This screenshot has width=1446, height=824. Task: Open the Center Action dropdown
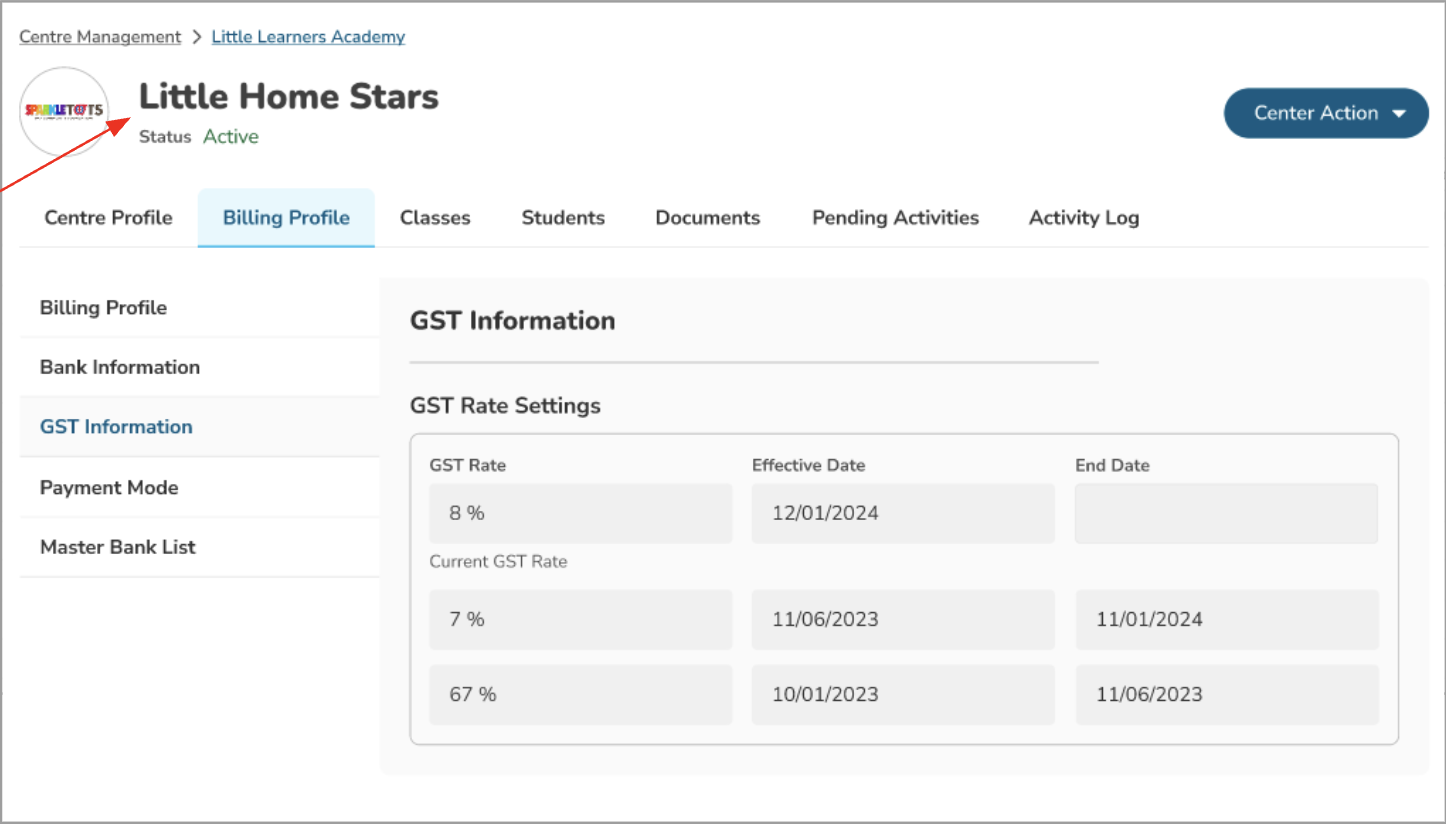(x=1326, y=113)
